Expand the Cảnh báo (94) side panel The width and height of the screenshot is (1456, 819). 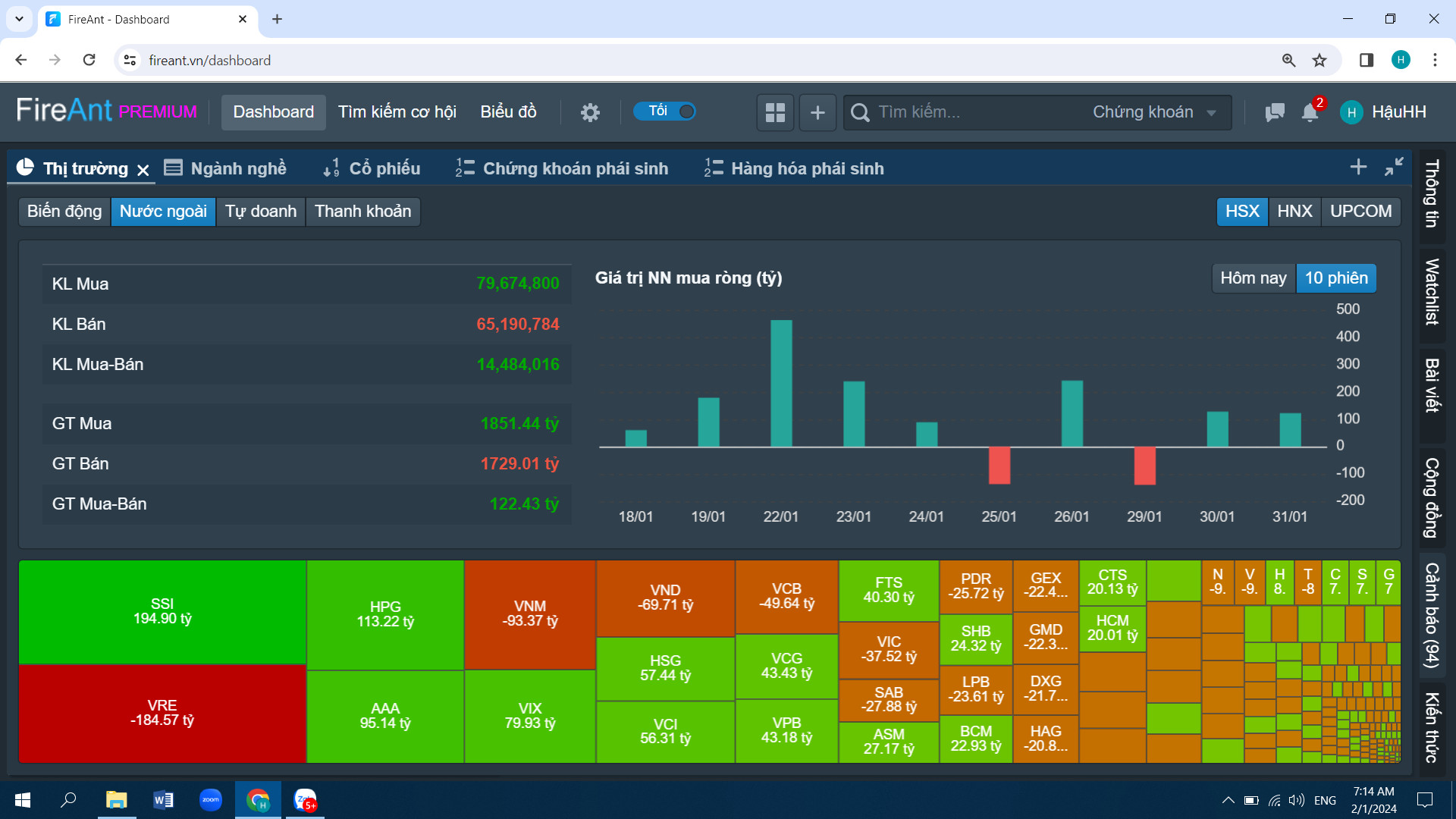pyautogui.click(x=1432, y=614)
